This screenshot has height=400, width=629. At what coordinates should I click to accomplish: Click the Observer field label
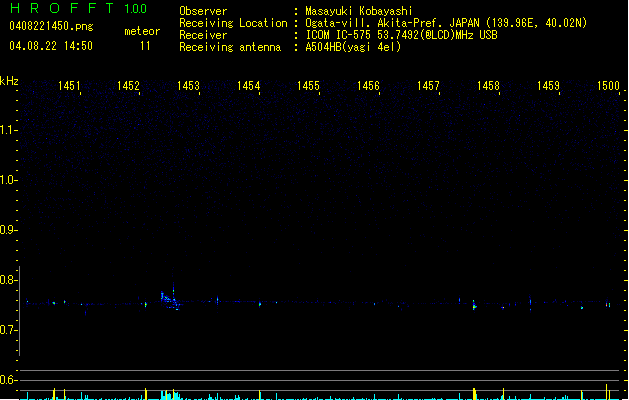[203, 11]
